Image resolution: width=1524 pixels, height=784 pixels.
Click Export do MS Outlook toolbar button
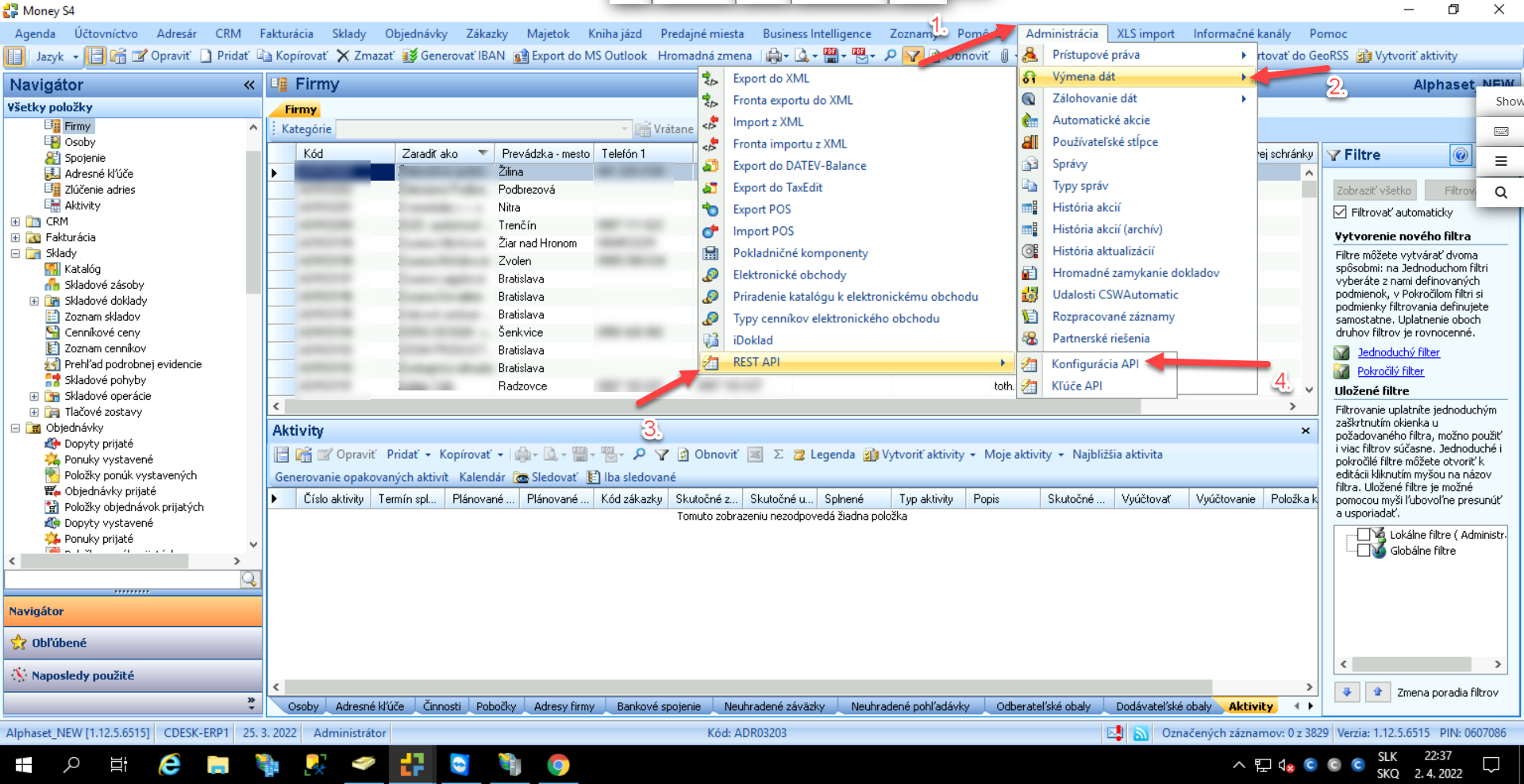click(580, 56)
